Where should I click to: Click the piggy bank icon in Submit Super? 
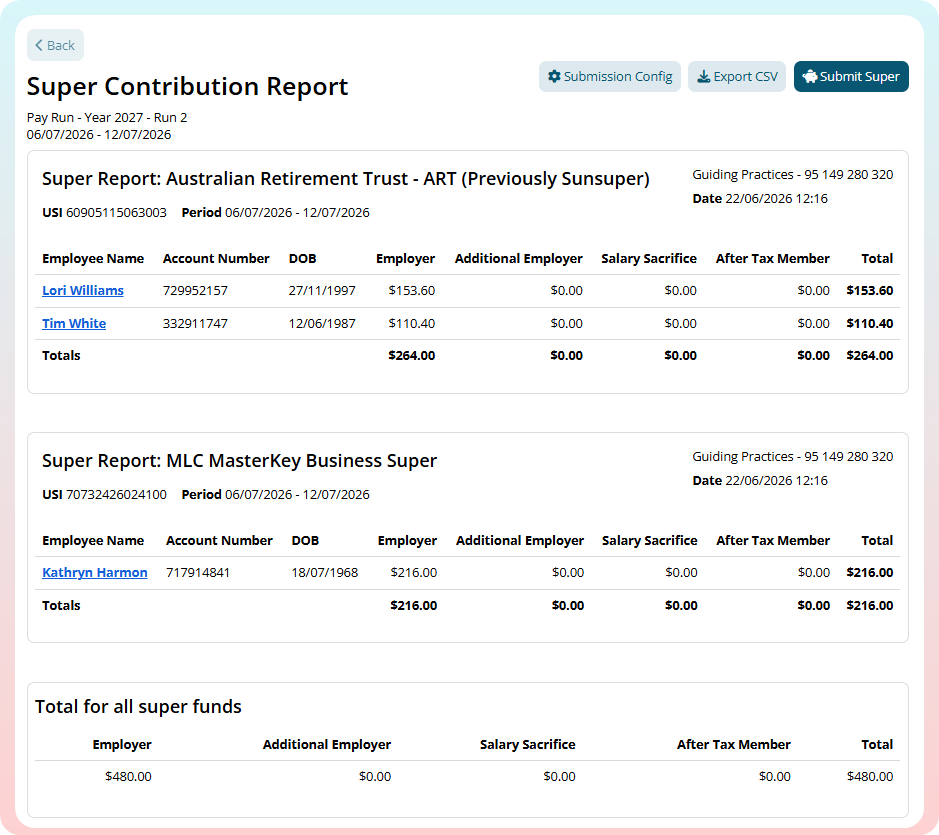point(810,77)
